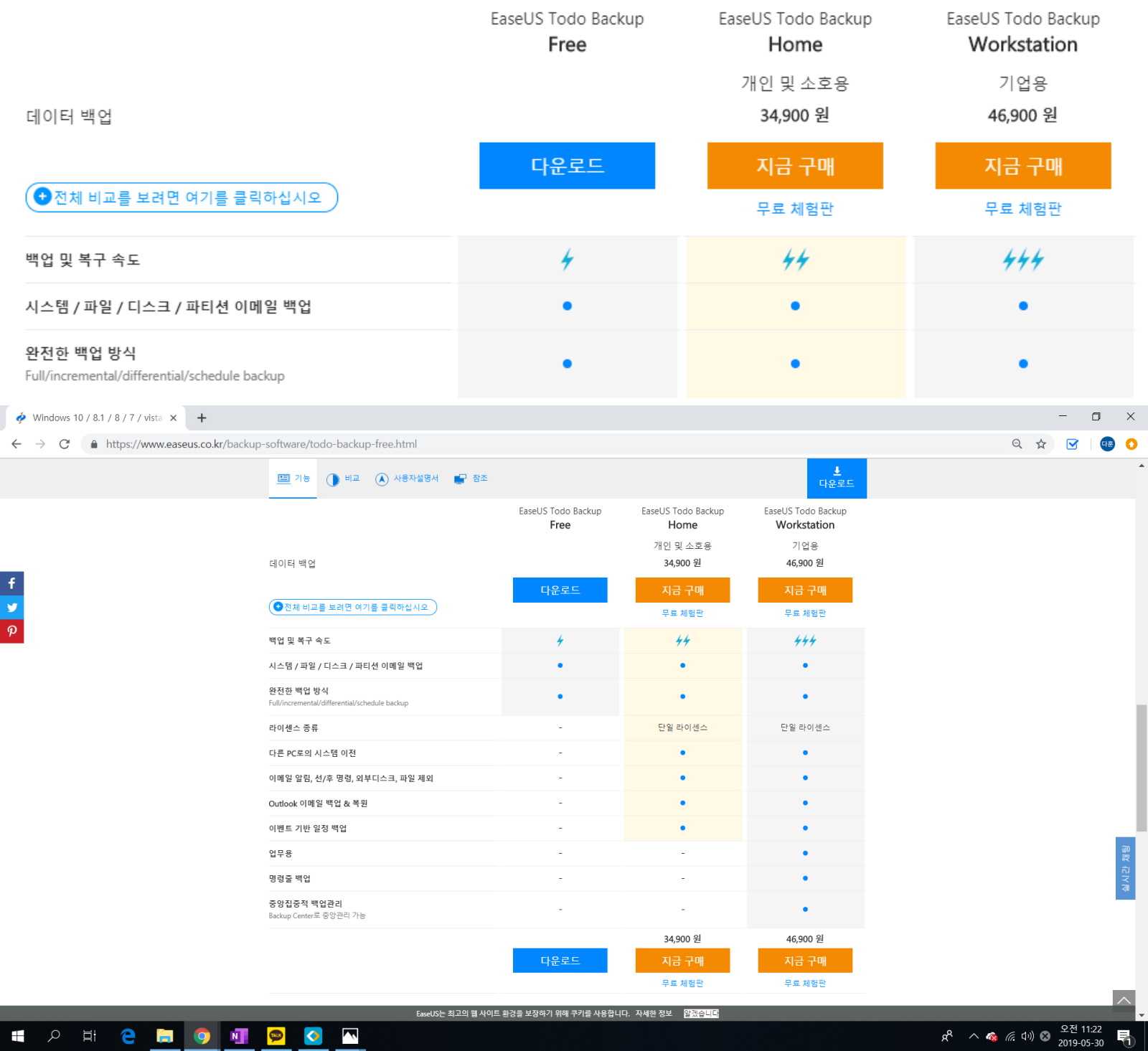The width and height of the screenshot is (1148, 1051).
Task: Open Task View on the taskbar
Action: pos(90,1036)
